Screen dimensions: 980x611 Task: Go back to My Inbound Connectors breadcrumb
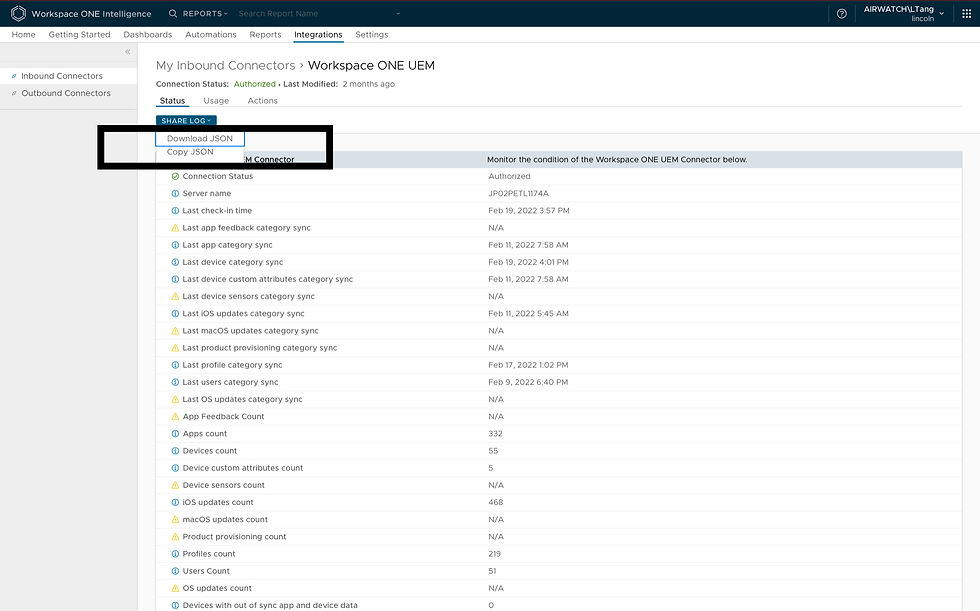pos(226,66)
